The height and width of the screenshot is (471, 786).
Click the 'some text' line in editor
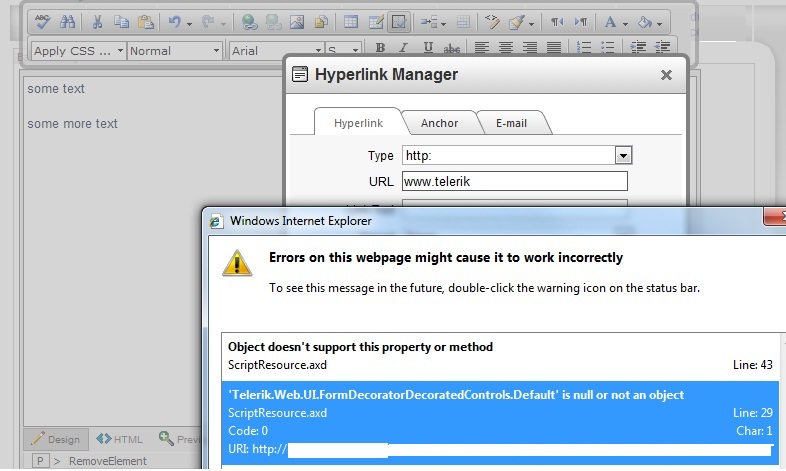tap(56, 89)
